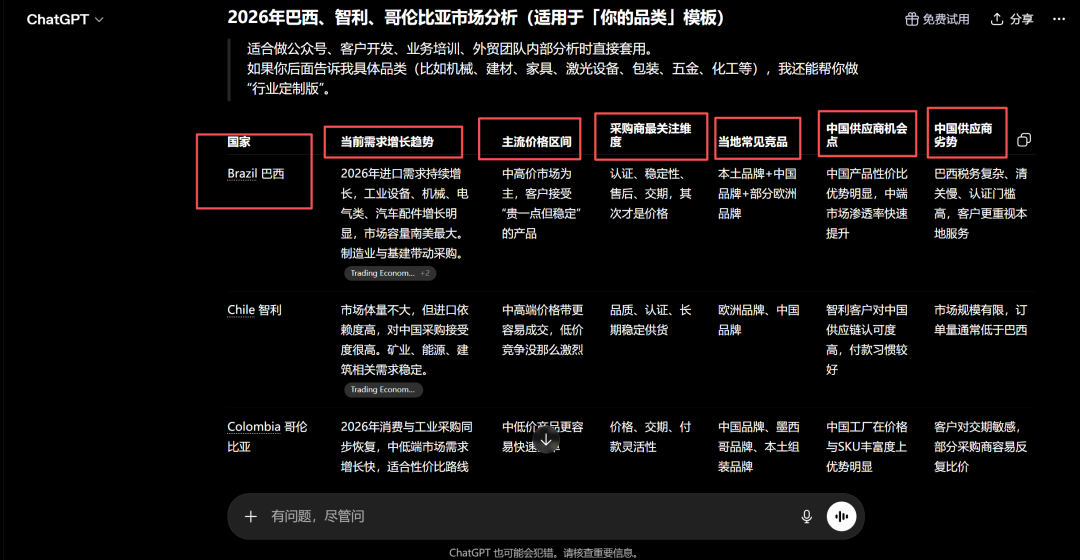Image resolution: width=1080 pixels, height=560 pixels.
Task: Click Colombia cell 中国品牌、墨西哥品牌、本土组装品牌
Action: coord(758,447)
